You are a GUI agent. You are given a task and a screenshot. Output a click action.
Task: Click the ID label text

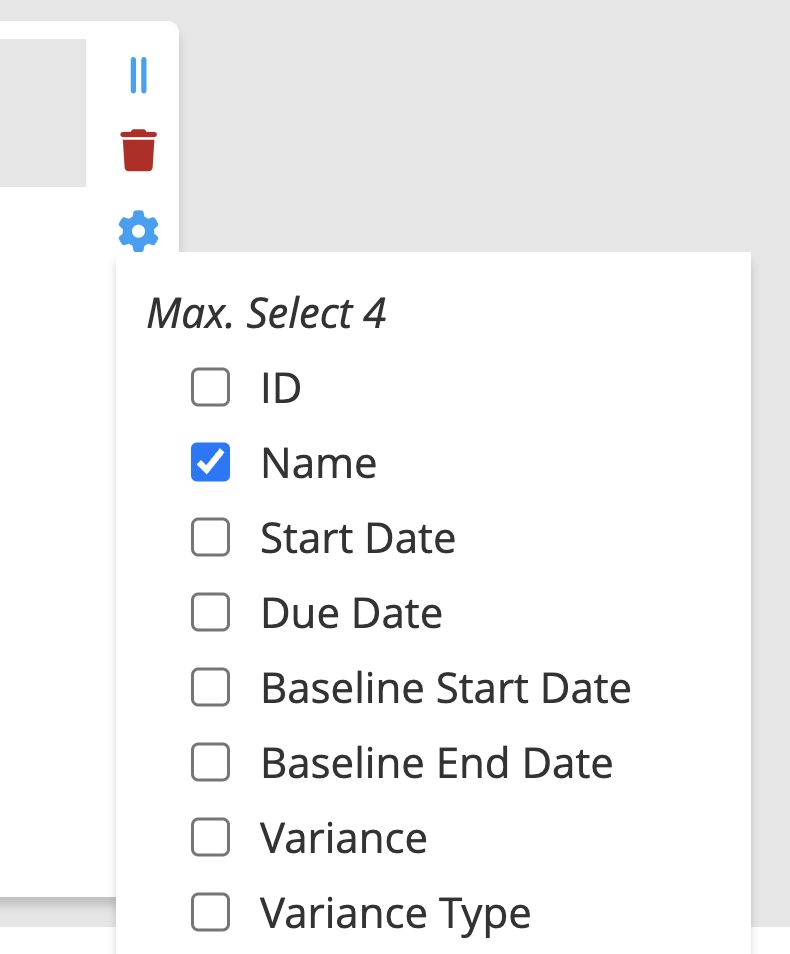coord(280,388)
